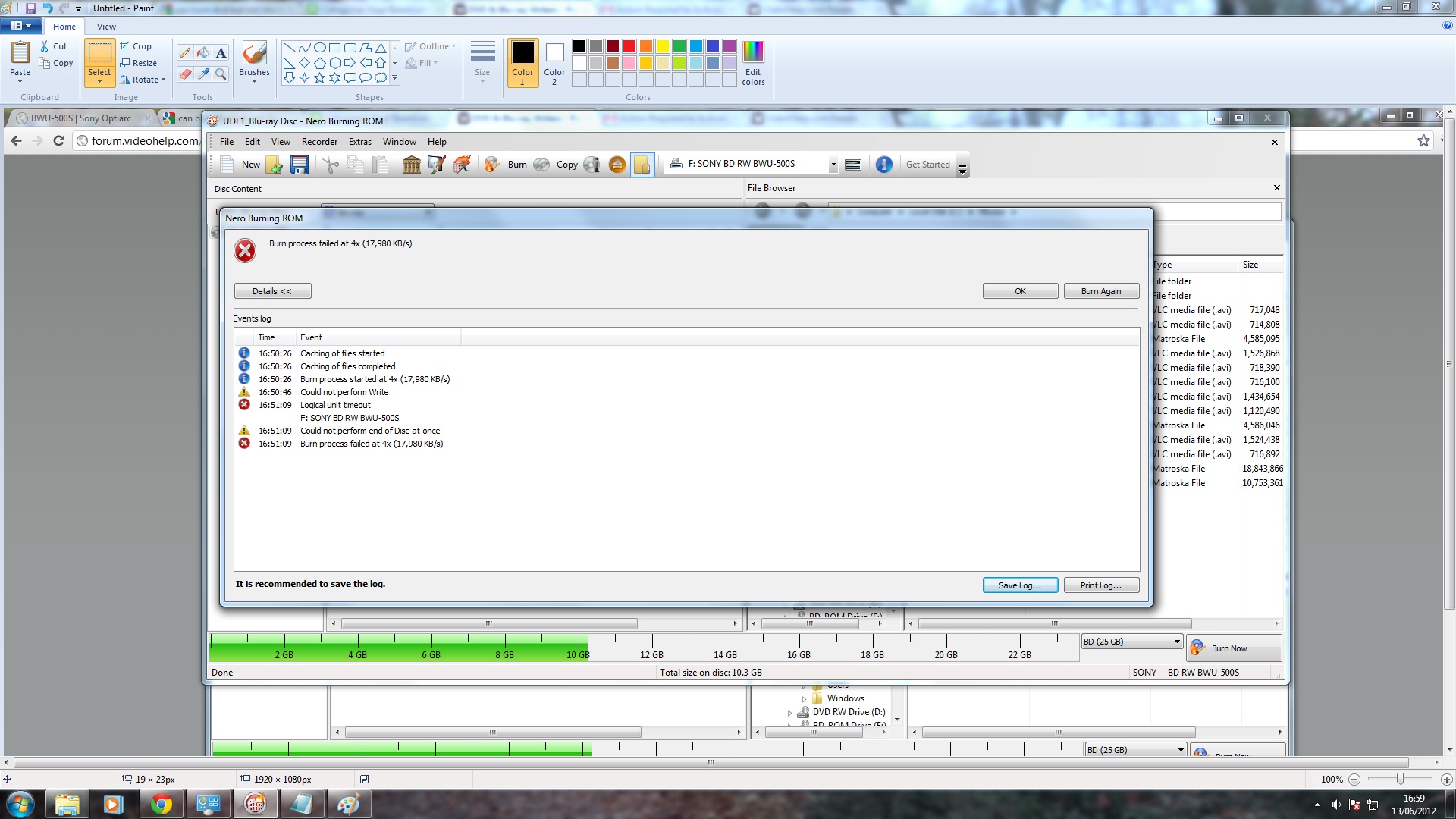Click the Burn Now button
This screenshot has width=1456, height=819.
click(x=1233, y=648)
